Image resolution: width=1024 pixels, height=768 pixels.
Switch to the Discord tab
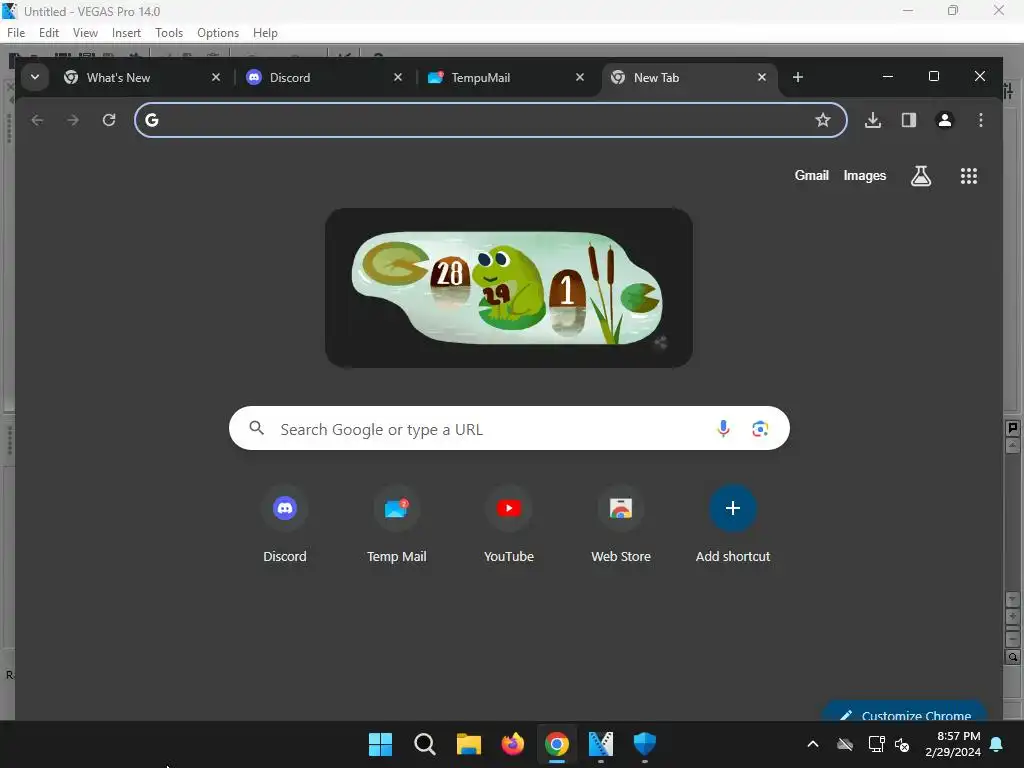click(x=324, y=78)
